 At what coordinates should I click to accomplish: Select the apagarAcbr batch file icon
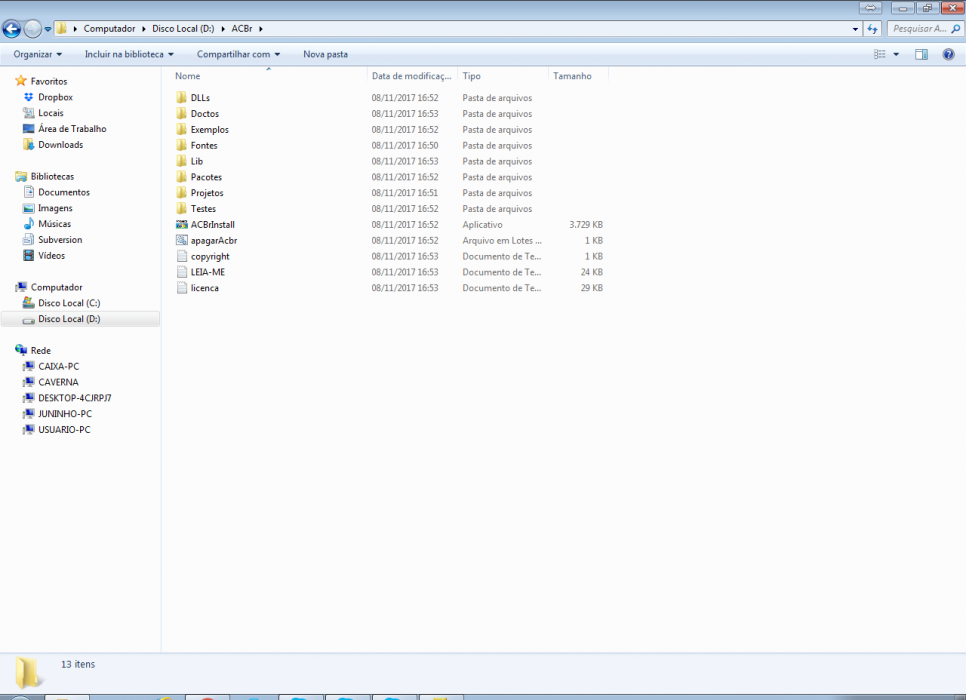point(181,240)
